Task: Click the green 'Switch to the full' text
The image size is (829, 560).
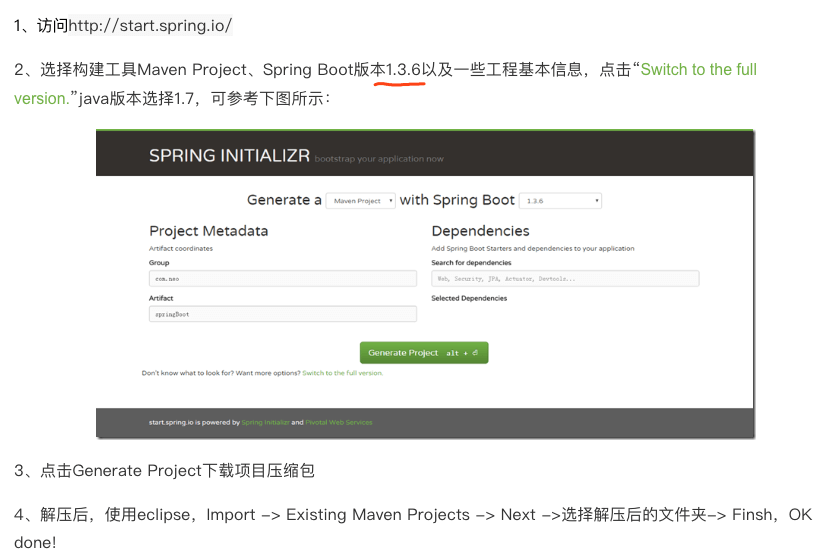Action: click(x=698, y=69)
